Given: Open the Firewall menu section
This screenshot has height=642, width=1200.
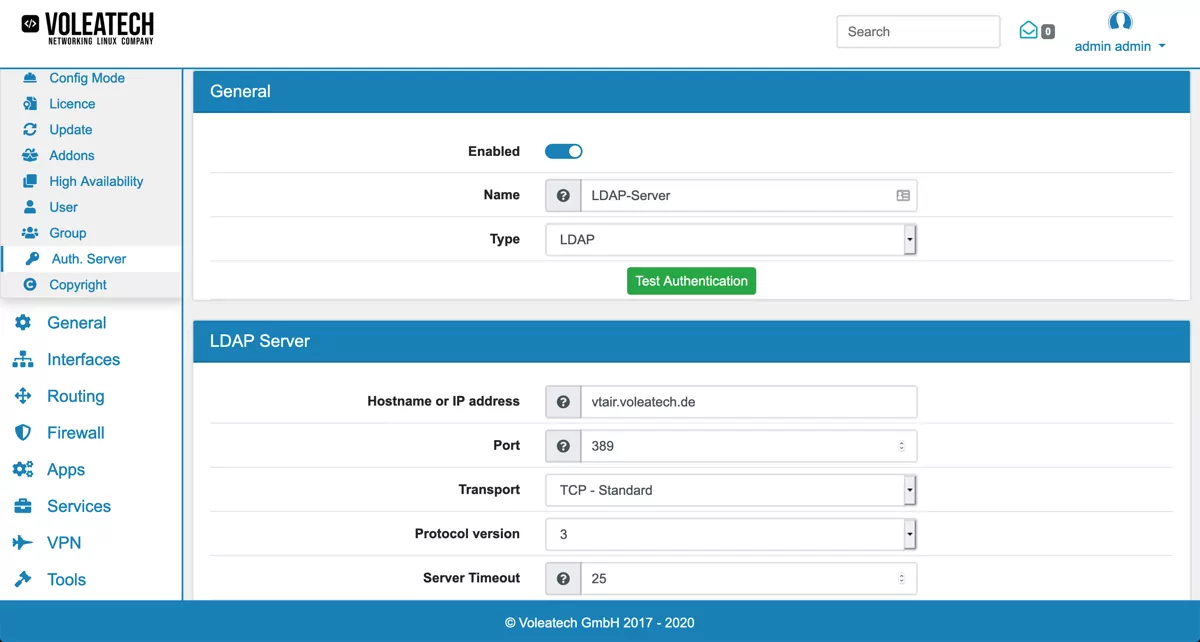Looking at the screenshot, I should point(74,432).
